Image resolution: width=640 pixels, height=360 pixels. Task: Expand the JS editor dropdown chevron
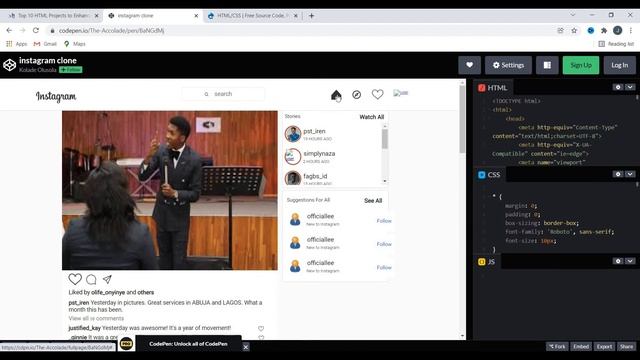tap(630, 261)
